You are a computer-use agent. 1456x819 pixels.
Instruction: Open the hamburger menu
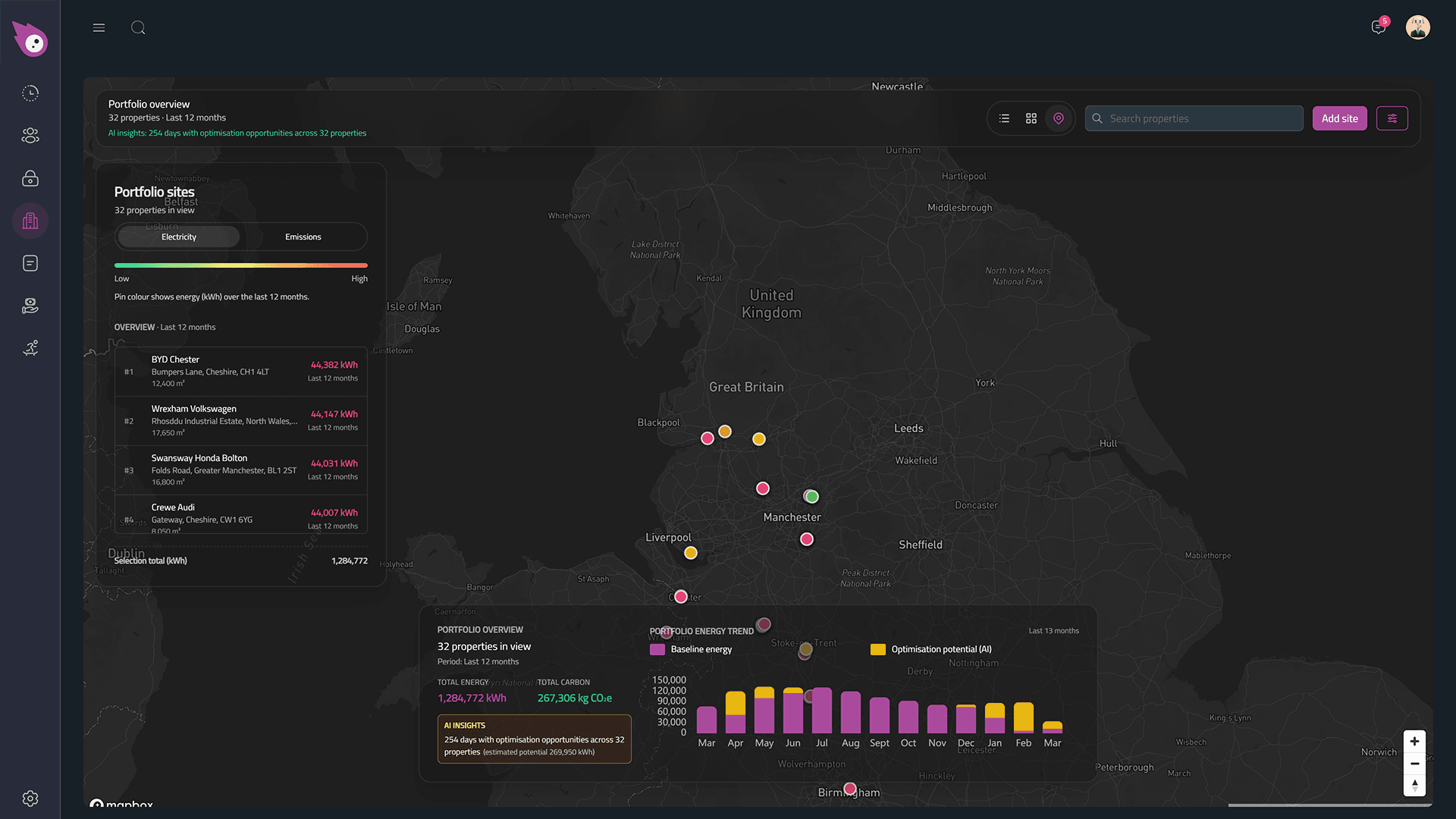(x=99, y=28)
